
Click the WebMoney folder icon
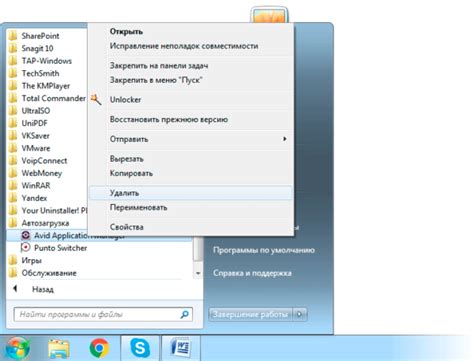coord(13,173)
